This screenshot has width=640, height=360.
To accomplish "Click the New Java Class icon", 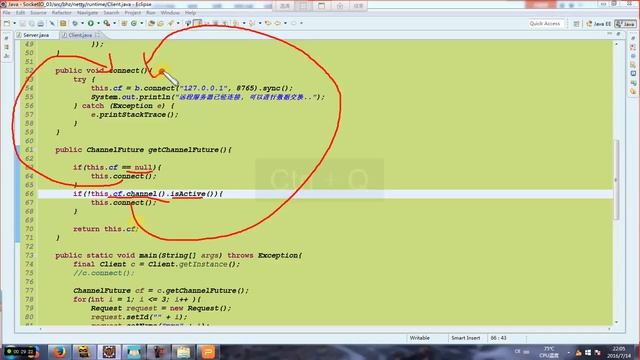I will (x=134, y=23).
